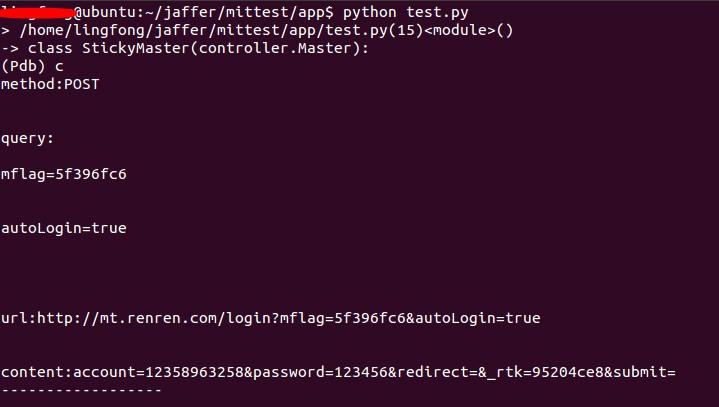Click the (Pdb) debugger prompt
The height and width of the screenshot is (407, 719).
click(x=22, y=66)
